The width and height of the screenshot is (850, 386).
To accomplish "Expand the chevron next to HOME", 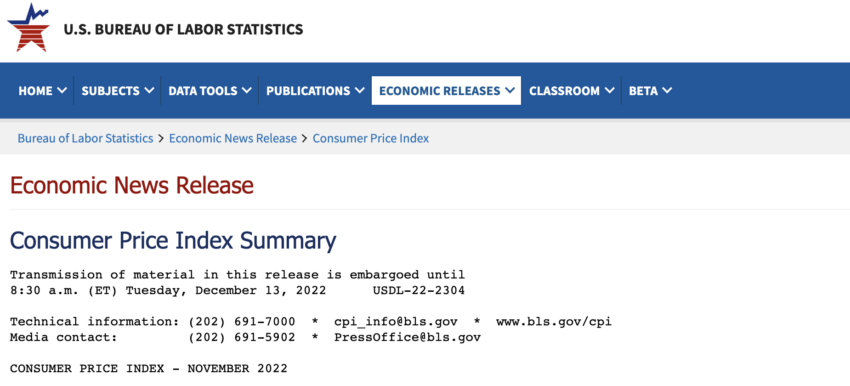I will point(61,91).
